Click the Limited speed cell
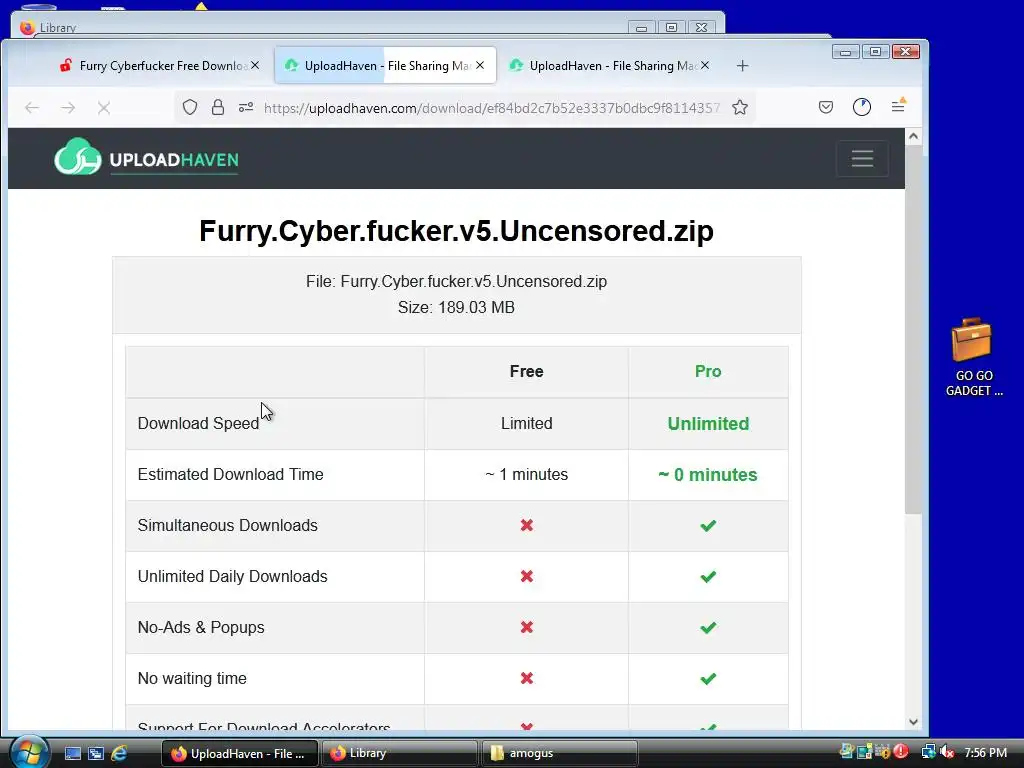Image resolution: width=1024 pixels, height=768 pixels. [x=526, y=423]
